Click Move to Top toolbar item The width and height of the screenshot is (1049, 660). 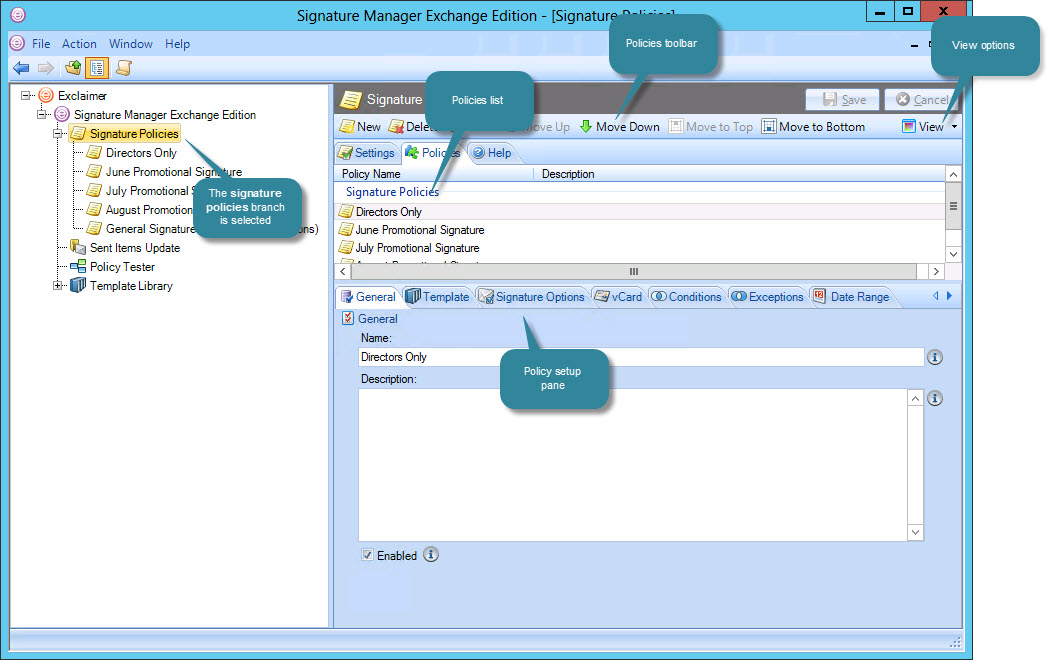[711, 126]
